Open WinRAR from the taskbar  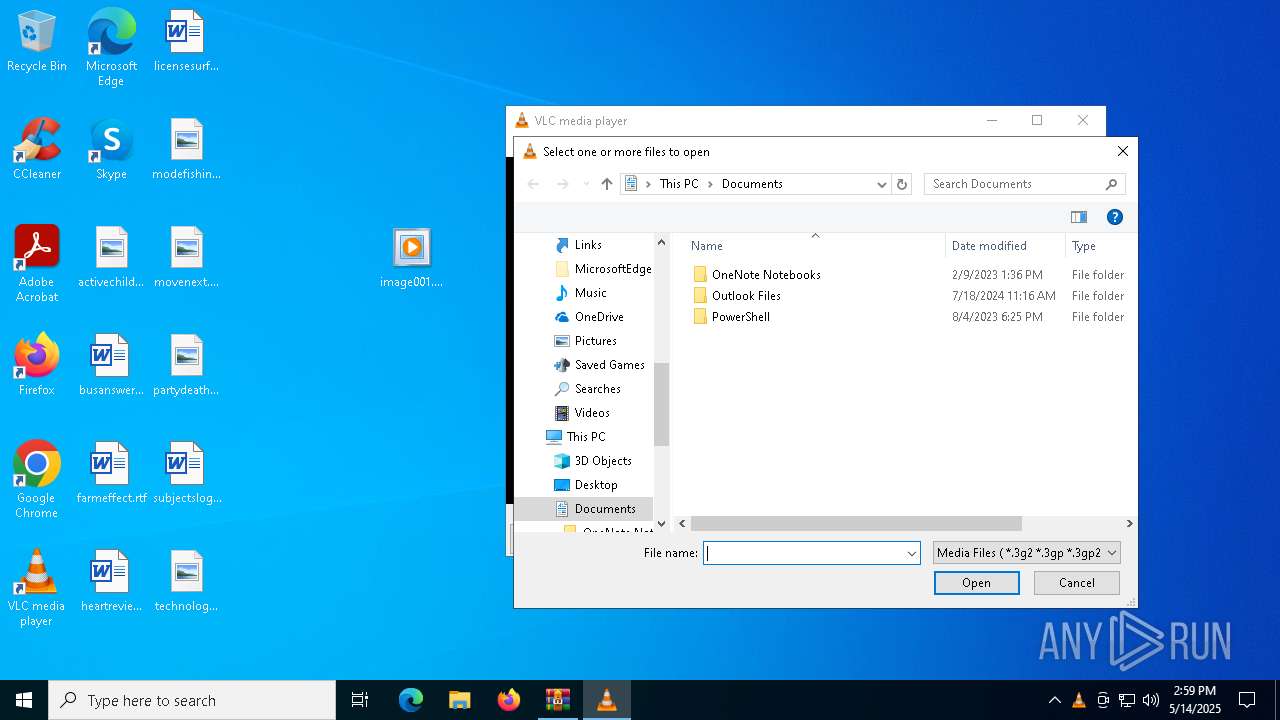tap(558, 700)
